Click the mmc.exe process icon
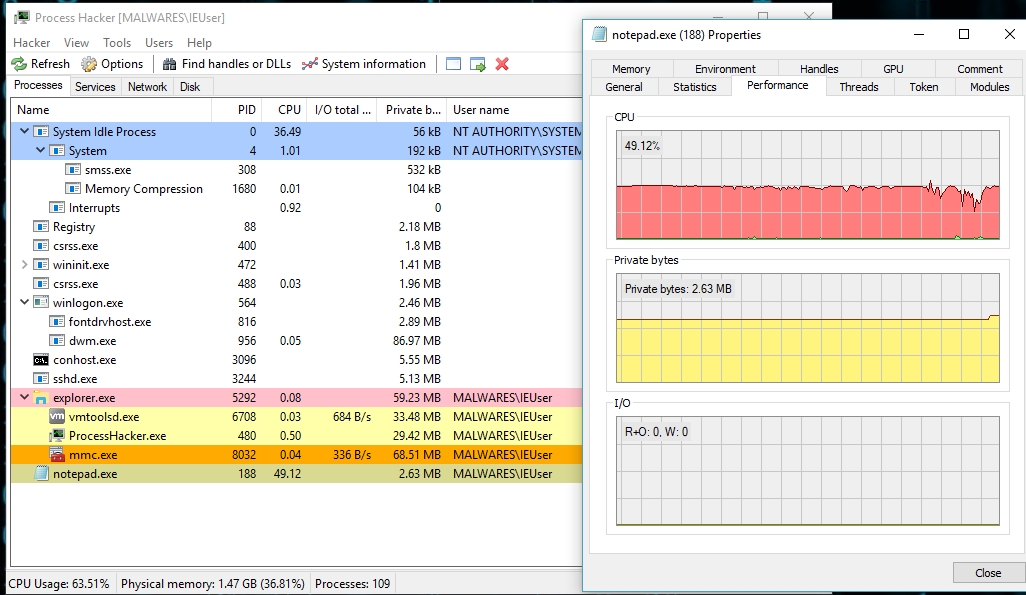Viewport: 1026px width, 595px height. click(58, 455)
